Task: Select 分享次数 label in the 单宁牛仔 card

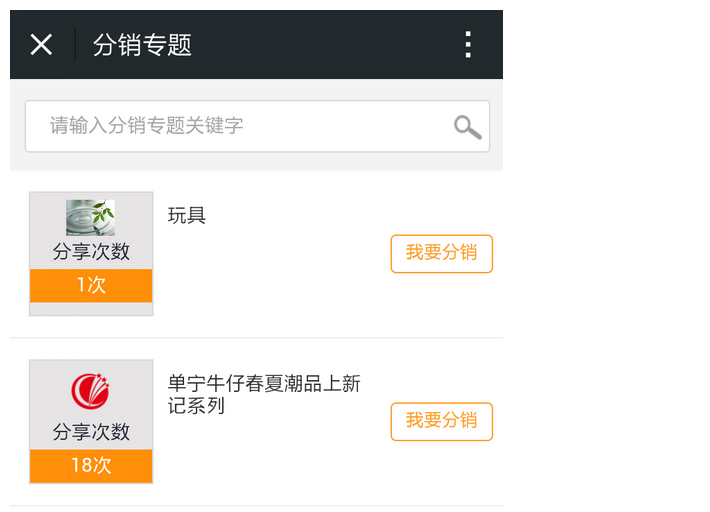Action: (91, 432)
